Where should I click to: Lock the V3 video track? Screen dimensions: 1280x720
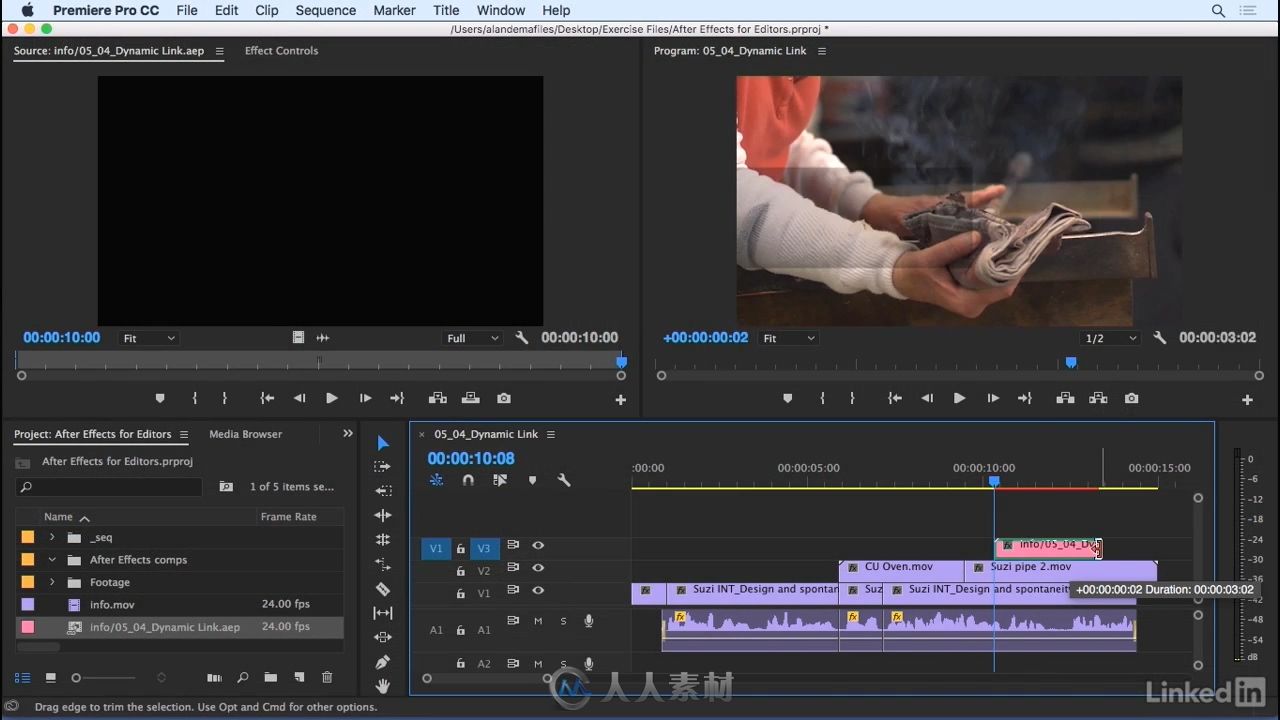(460, 548)
